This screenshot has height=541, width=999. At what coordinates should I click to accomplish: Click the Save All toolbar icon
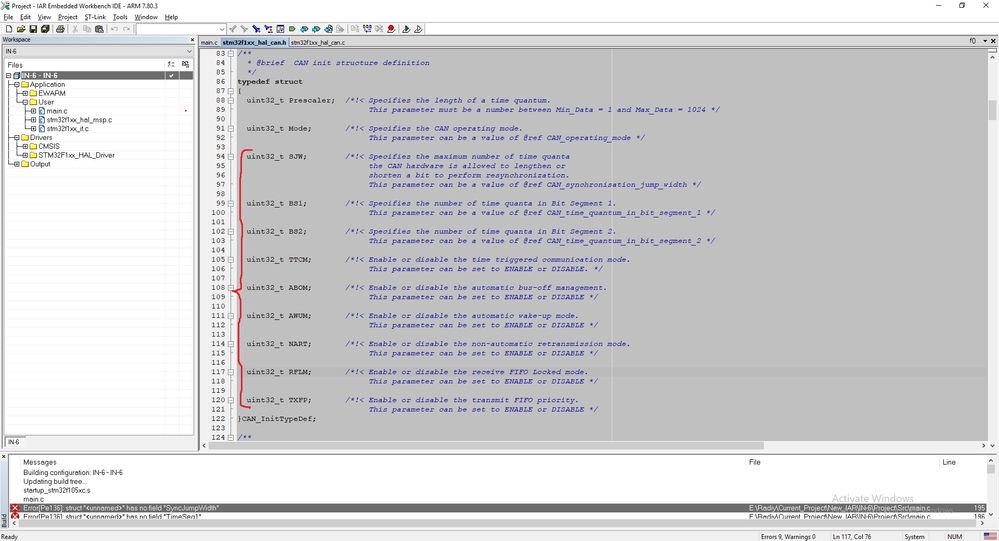pyautogui.click(x=45, y=29)
